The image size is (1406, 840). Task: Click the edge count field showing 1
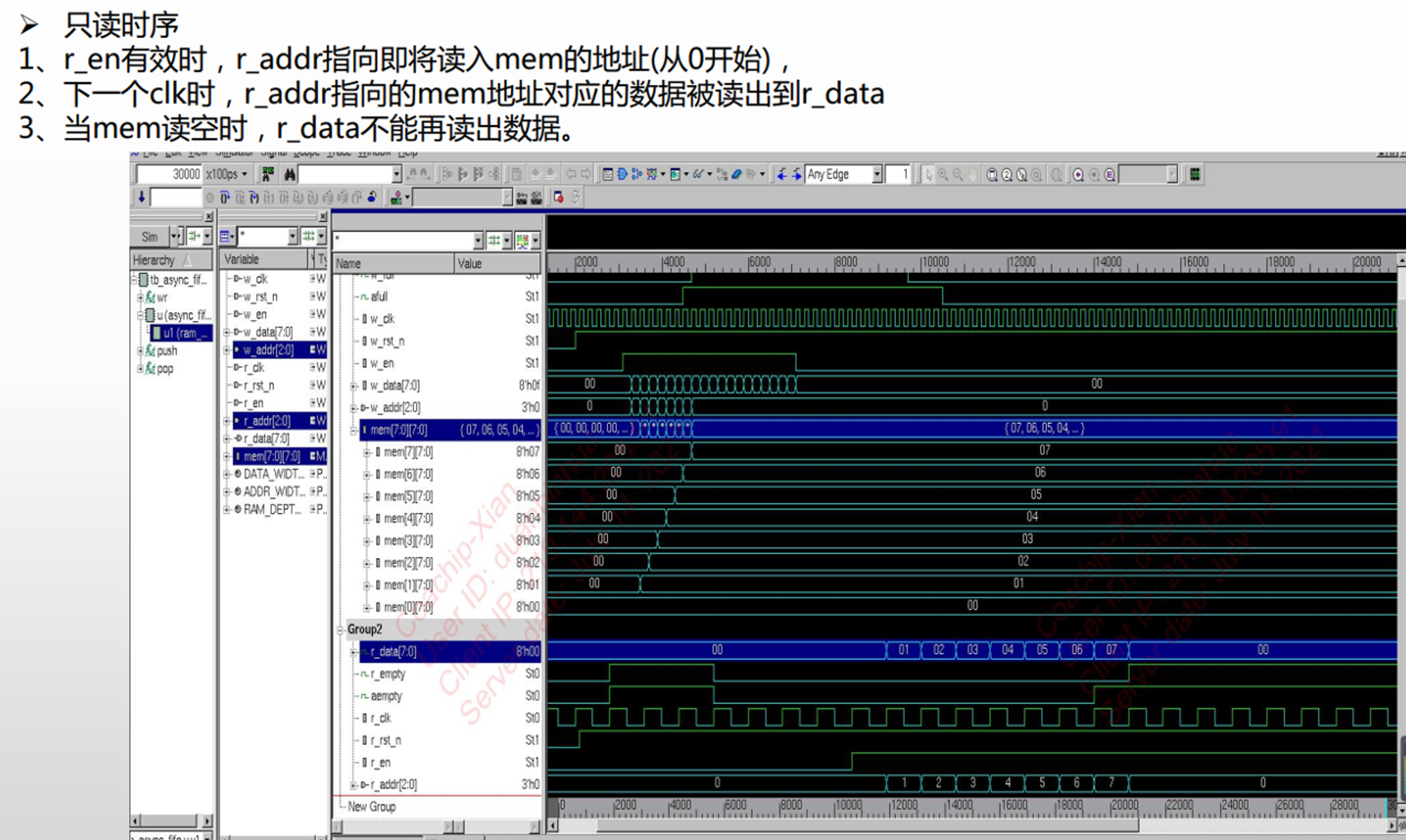[x=898, y=174]
